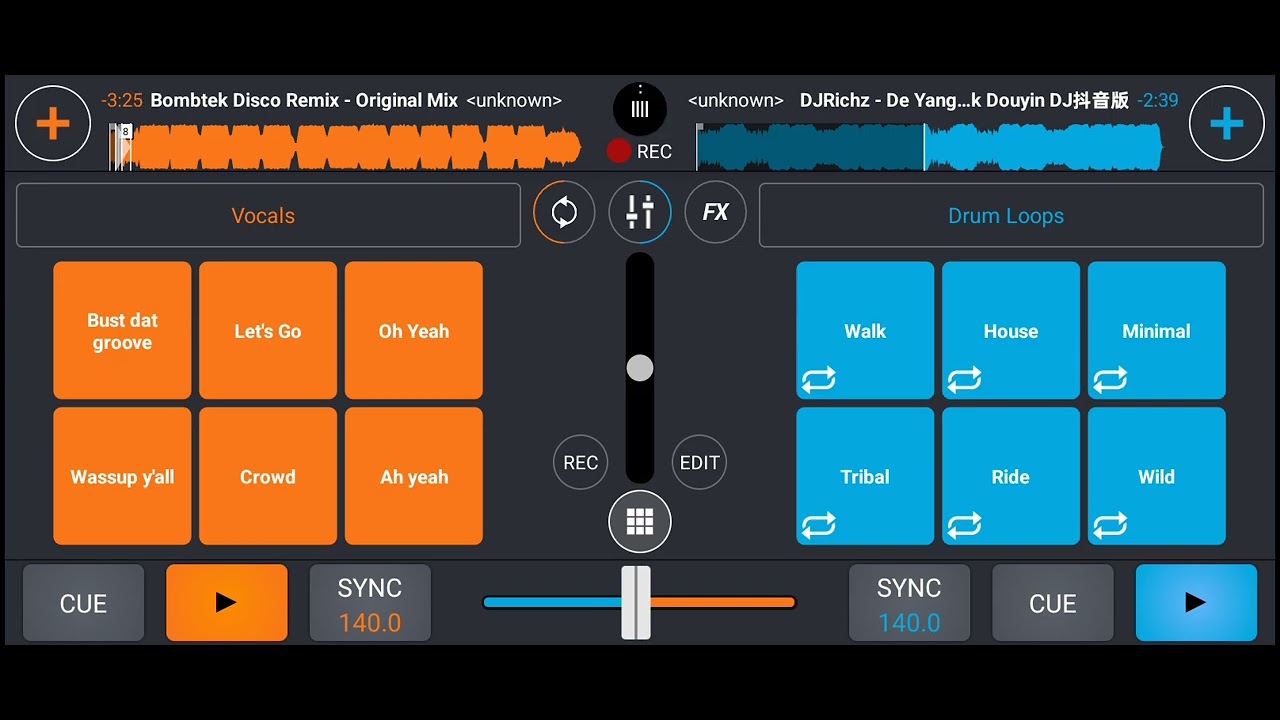This screenshot has width=1280, height=720.
Task: Toggle loop icon on Walk pad
Action: coord(819,380)
